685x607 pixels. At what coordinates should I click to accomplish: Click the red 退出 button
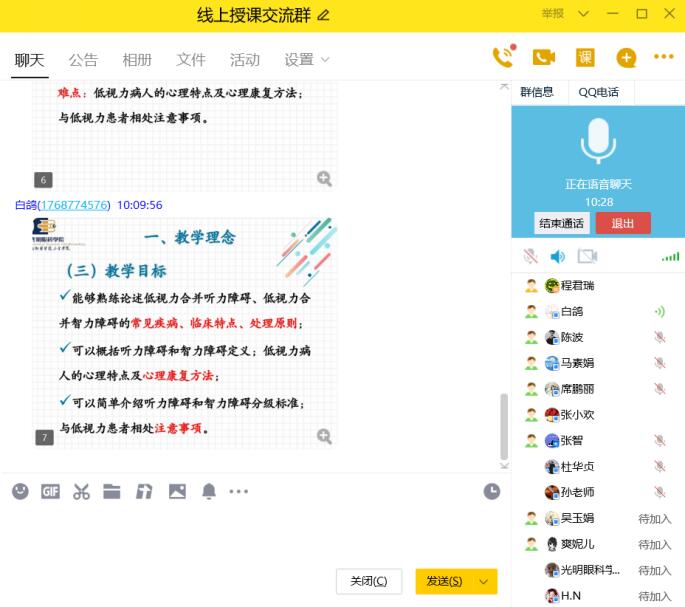(x=622, y=223)
